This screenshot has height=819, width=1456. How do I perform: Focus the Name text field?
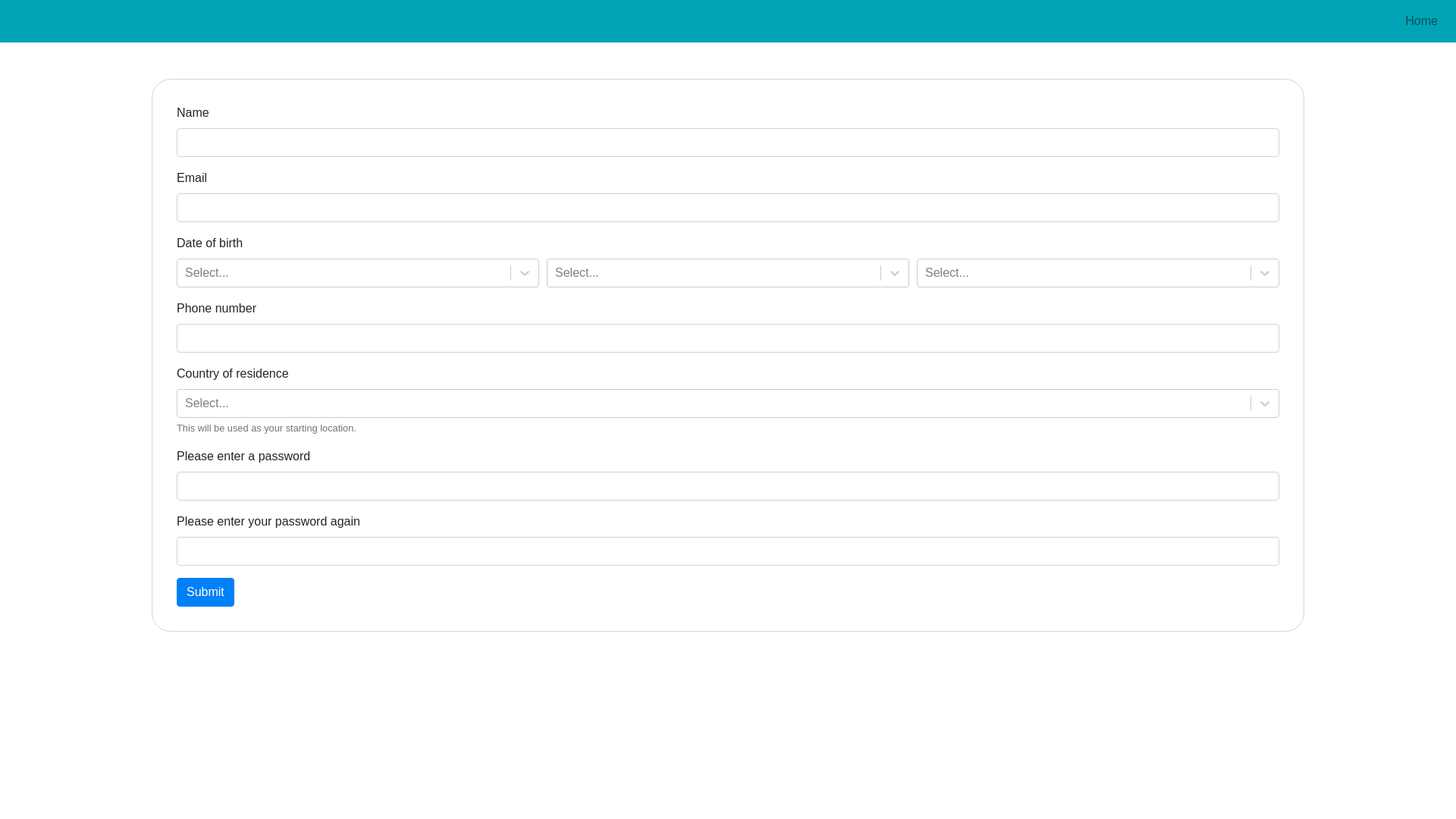tap(728, 143)
